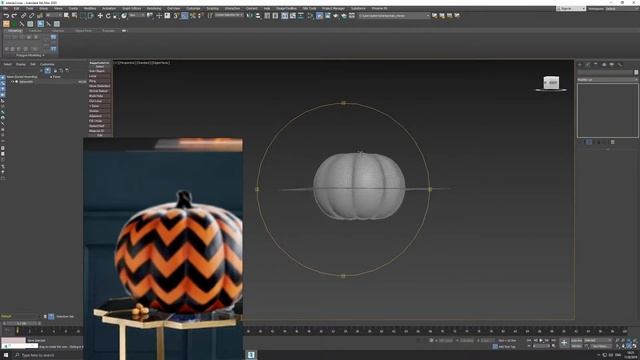Switch to the Hierarchy command panel tab
This screenshot has height=360, width=640.
596,64
